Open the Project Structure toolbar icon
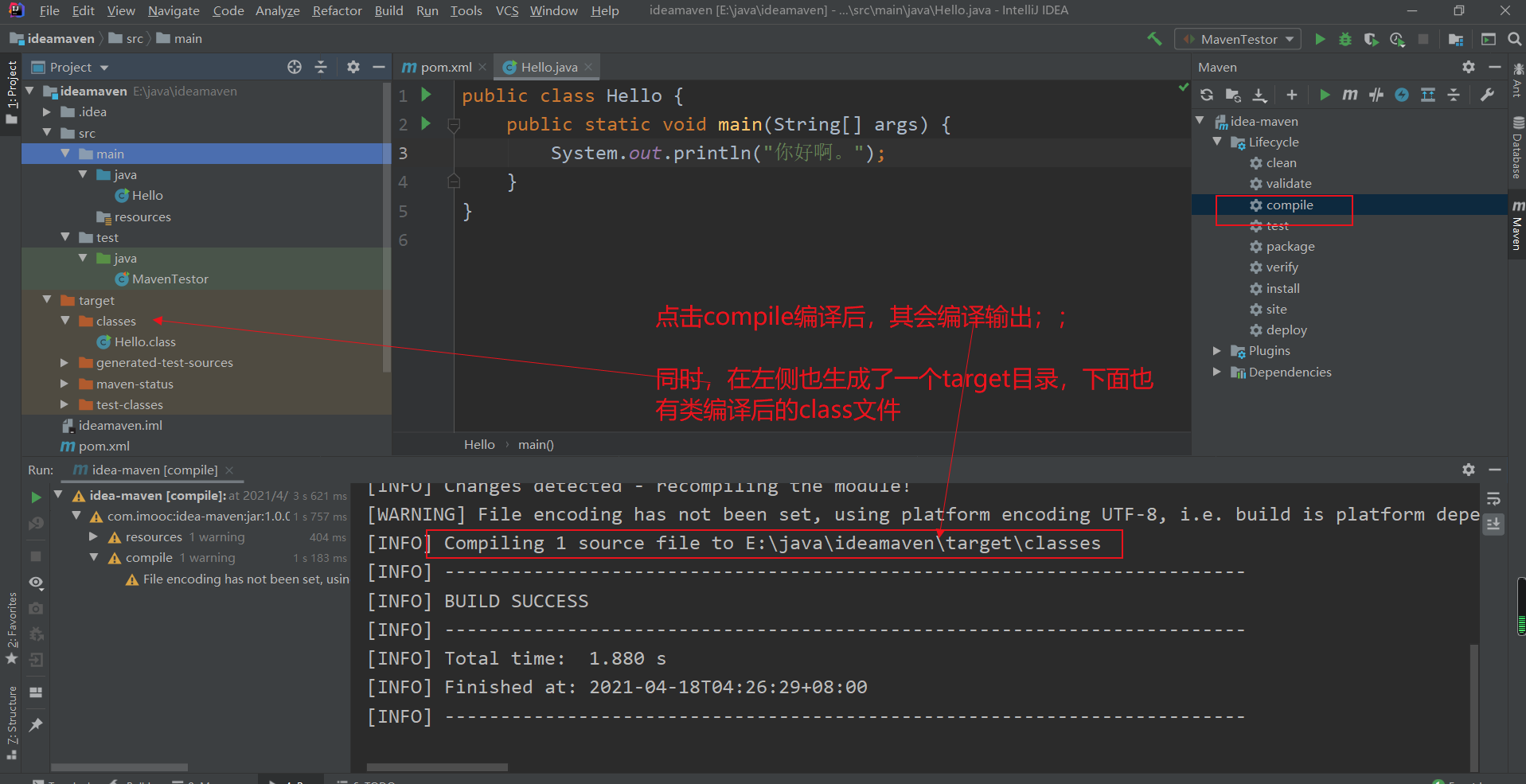 (1456, 39)
